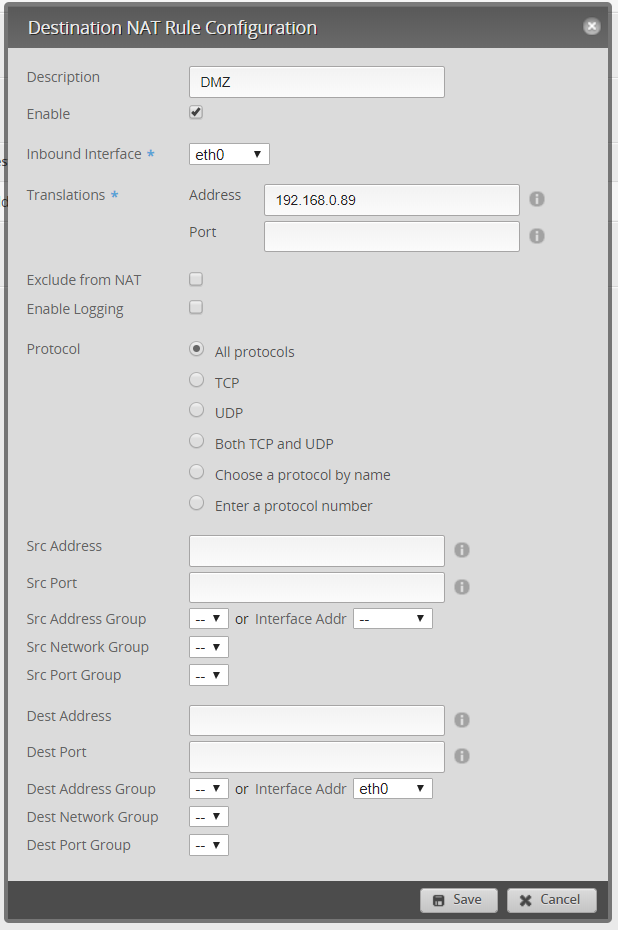The image size is (618, 930).
Task: Turn on Enable Logging checkbox
Action: 196,307
